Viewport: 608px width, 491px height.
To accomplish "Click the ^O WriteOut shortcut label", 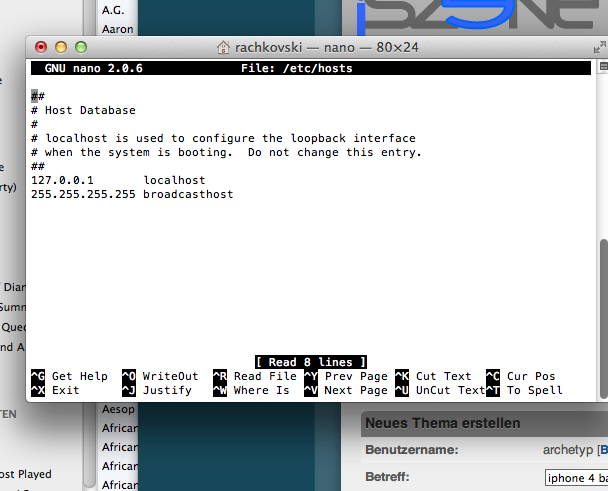I will click(x=160, y=376).
